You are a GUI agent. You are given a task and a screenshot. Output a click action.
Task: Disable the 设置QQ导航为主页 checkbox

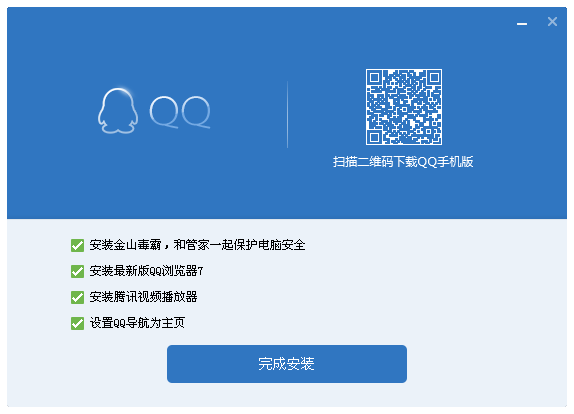coord(77,323)
